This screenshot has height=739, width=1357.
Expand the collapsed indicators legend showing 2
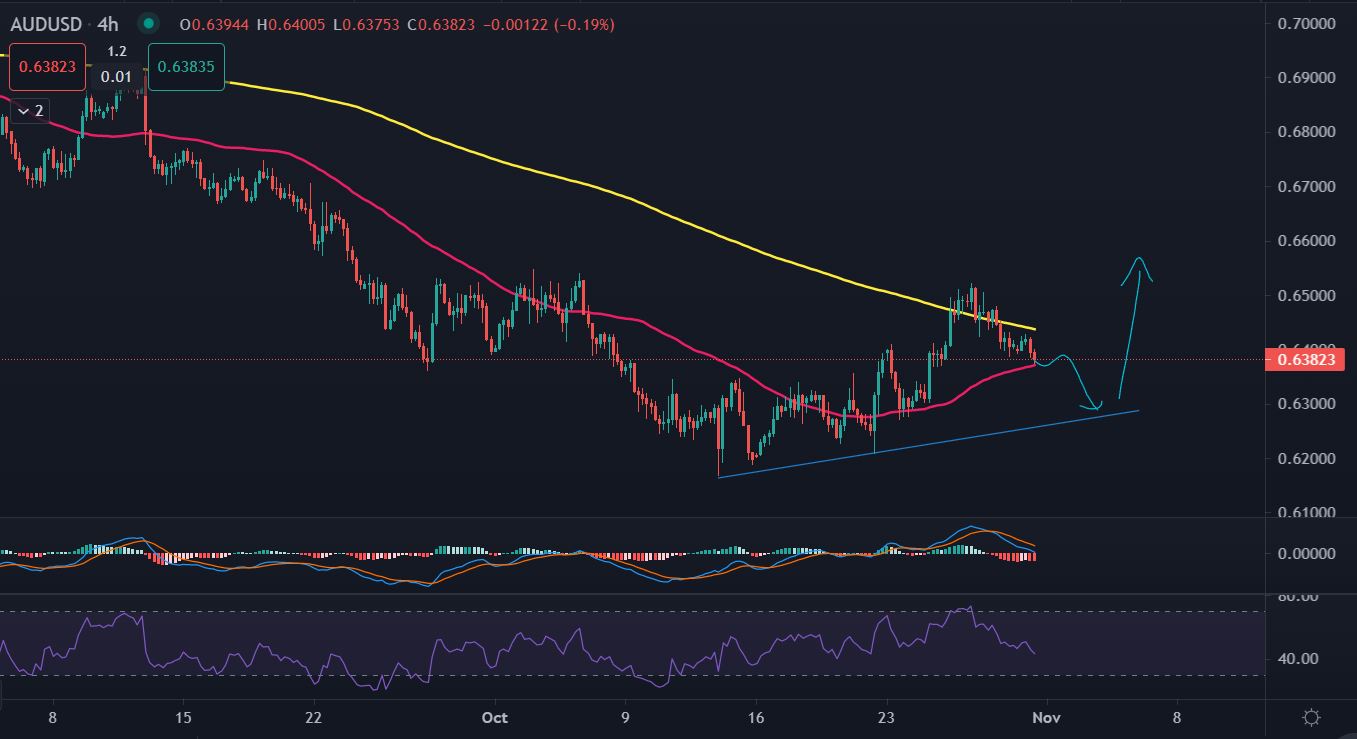point(31,110)
